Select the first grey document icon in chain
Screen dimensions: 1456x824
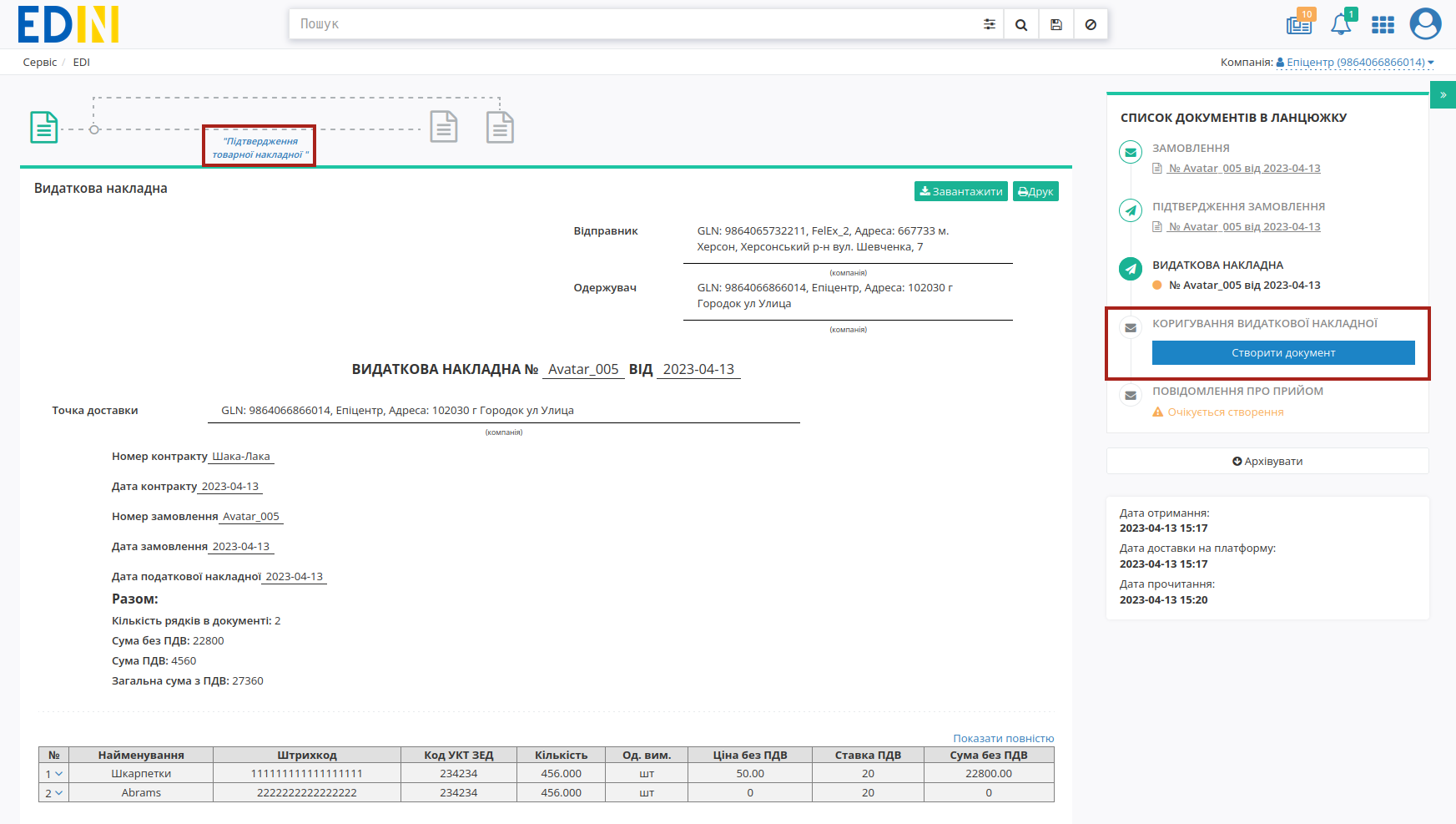click(x=444, y=127)
